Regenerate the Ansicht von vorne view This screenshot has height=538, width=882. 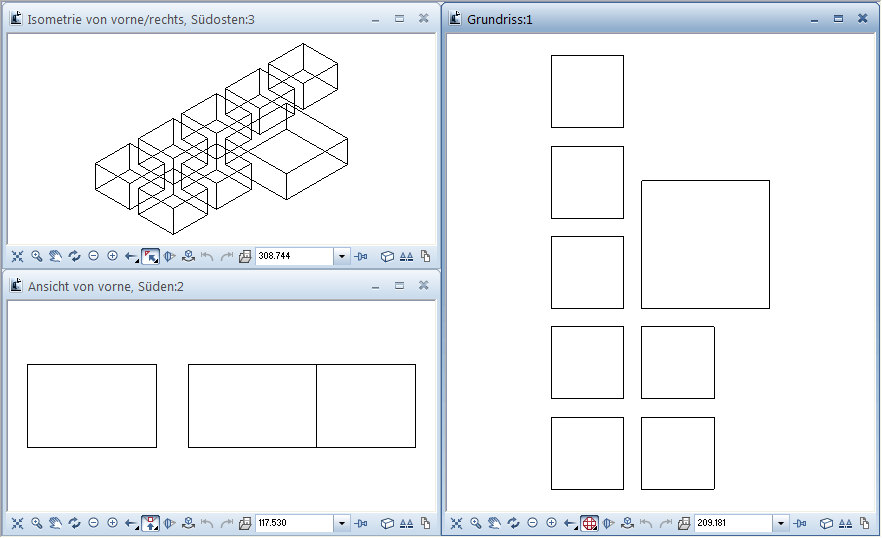[74, 523]
